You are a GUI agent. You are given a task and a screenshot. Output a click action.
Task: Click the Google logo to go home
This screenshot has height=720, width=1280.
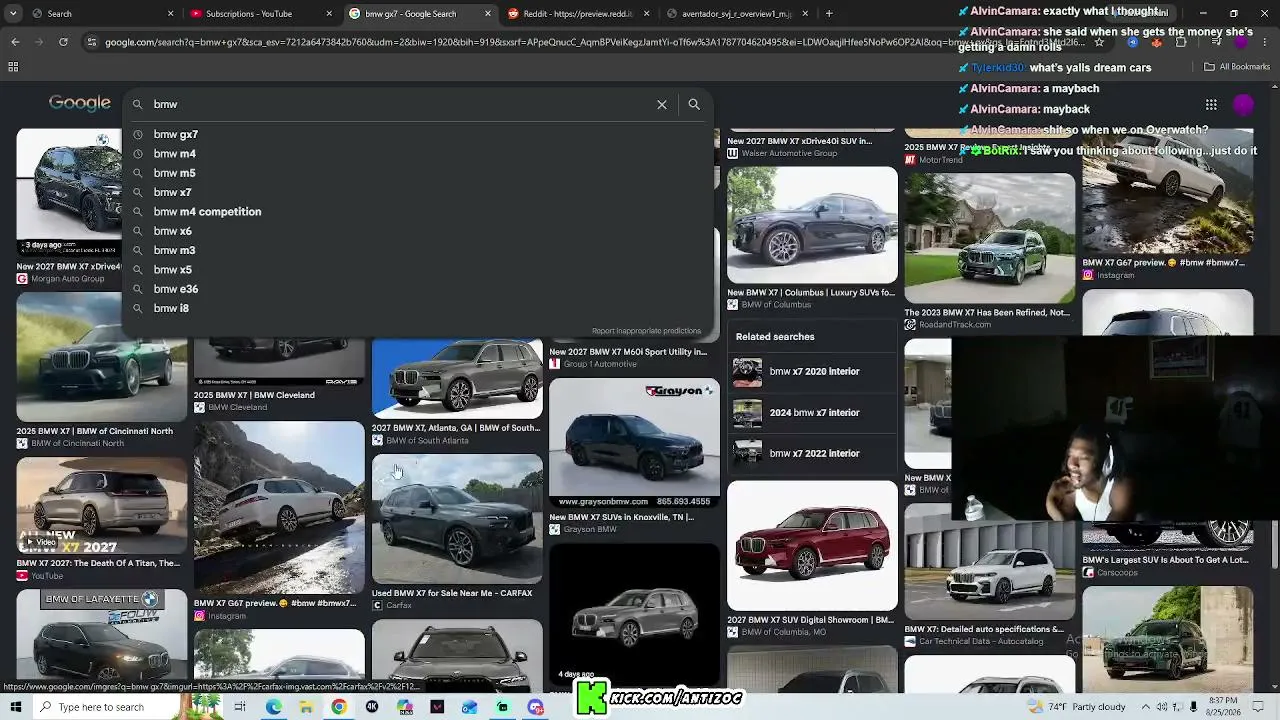click(80, 103)
